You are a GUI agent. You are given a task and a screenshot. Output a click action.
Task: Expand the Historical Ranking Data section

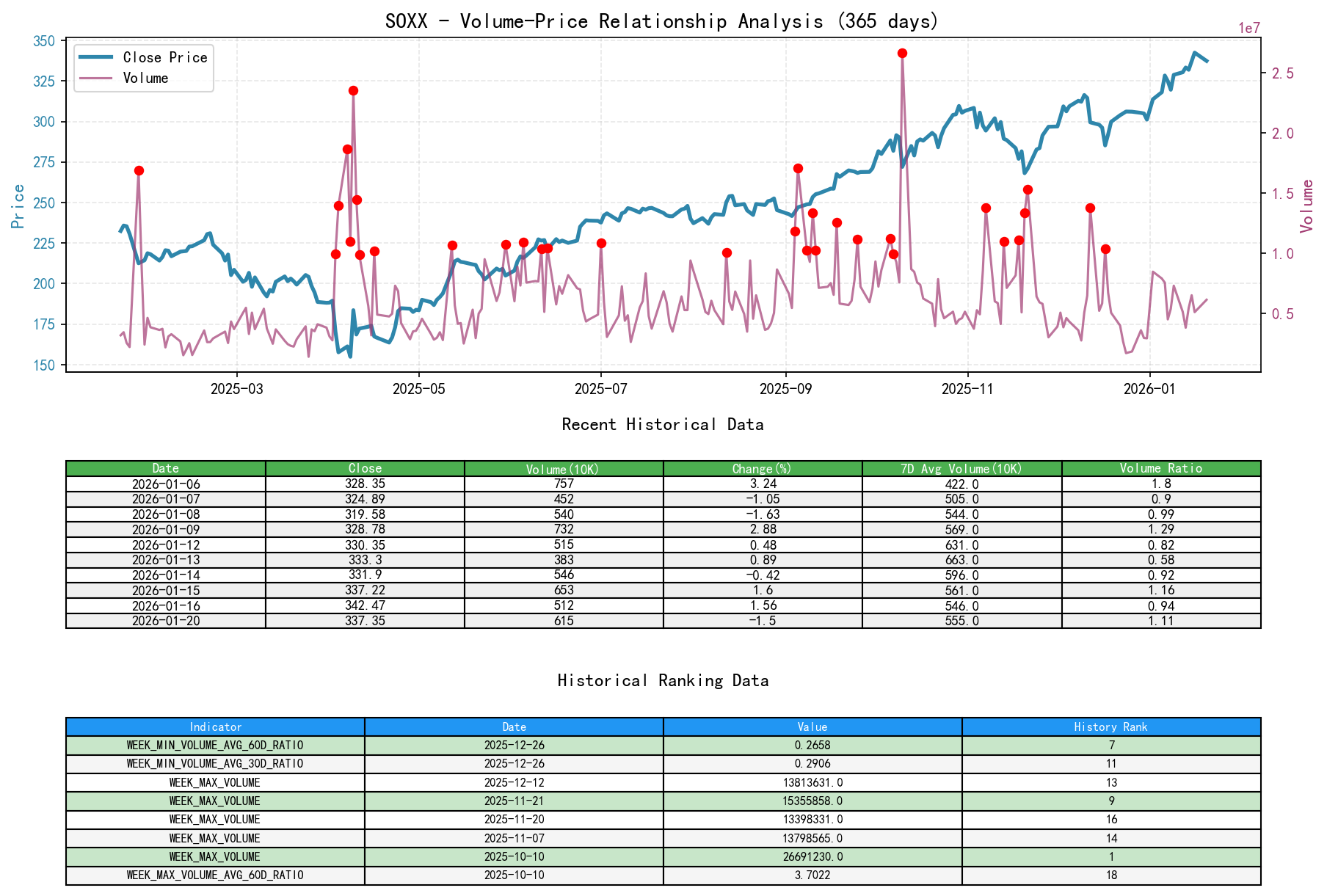pos(662,680)
